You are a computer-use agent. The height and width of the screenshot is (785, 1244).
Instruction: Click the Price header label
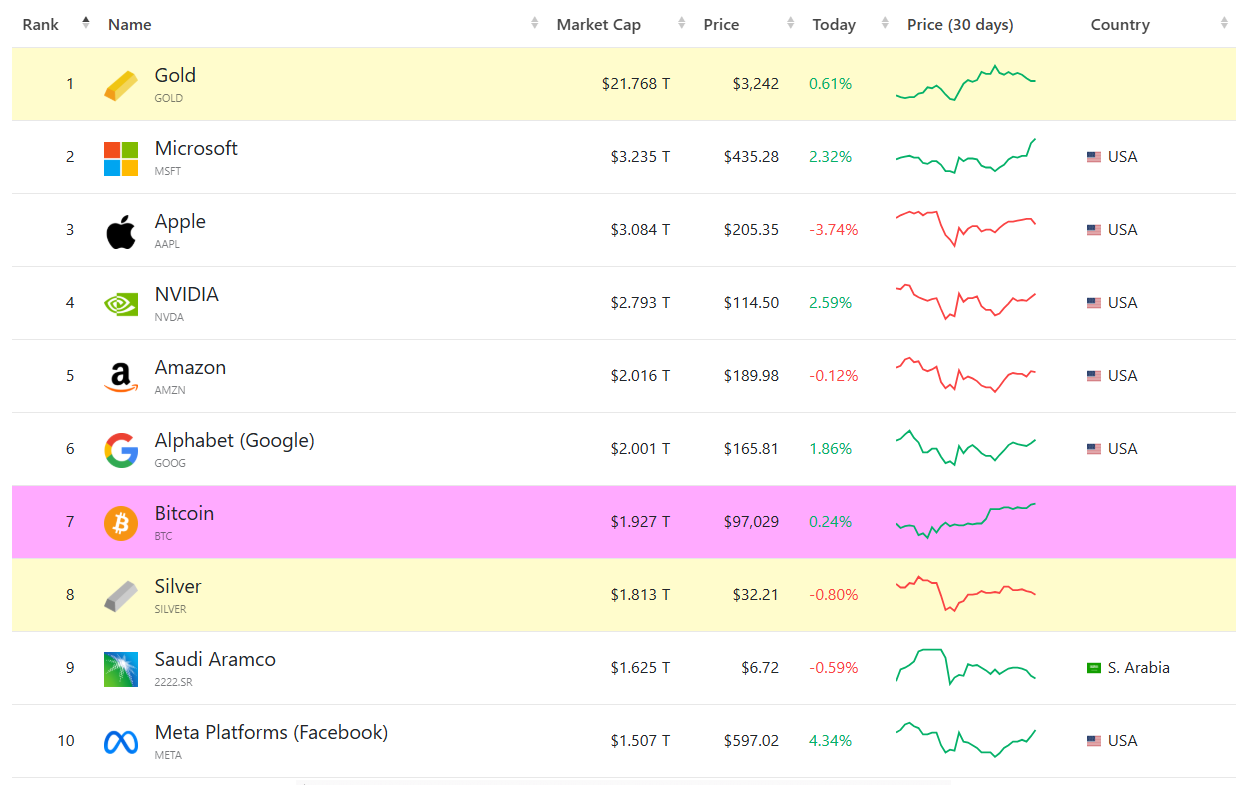click(721, 25)
